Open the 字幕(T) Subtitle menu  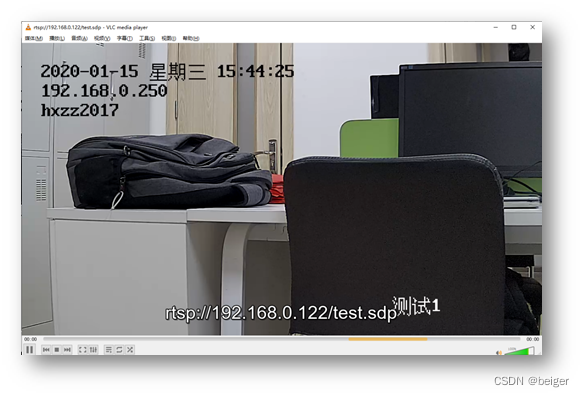pos(124,38)
